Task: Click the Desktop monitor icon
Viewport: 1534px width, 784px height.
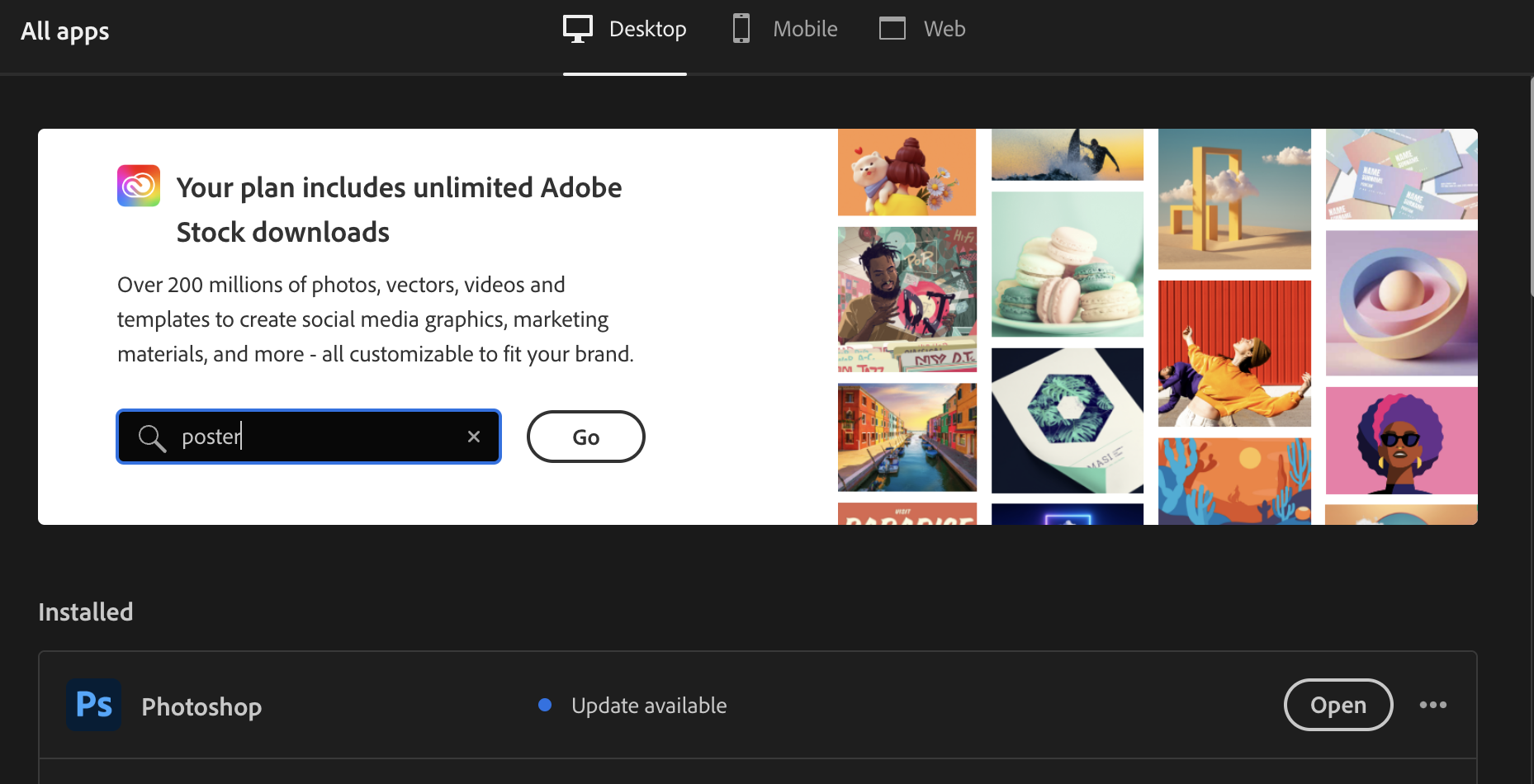Action: 578,28
